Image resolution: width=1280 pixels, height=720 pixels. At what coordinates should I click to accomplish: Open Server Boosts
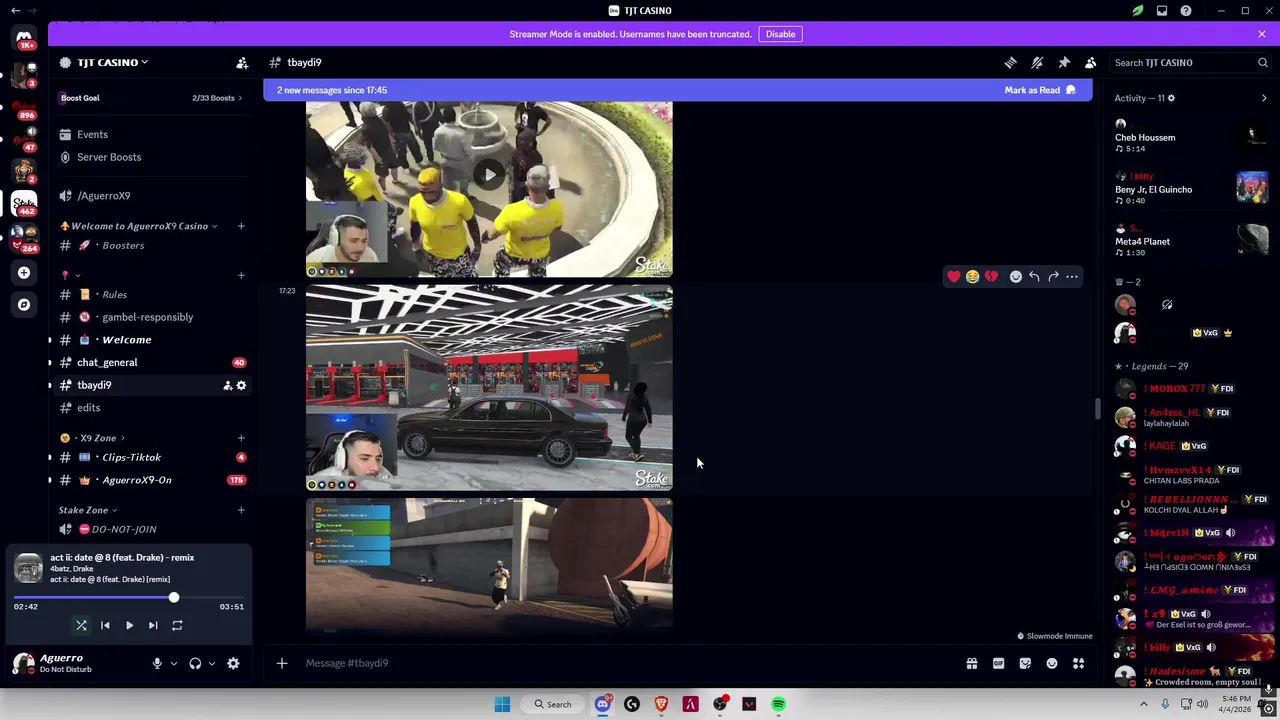click(x=152, y=157)
